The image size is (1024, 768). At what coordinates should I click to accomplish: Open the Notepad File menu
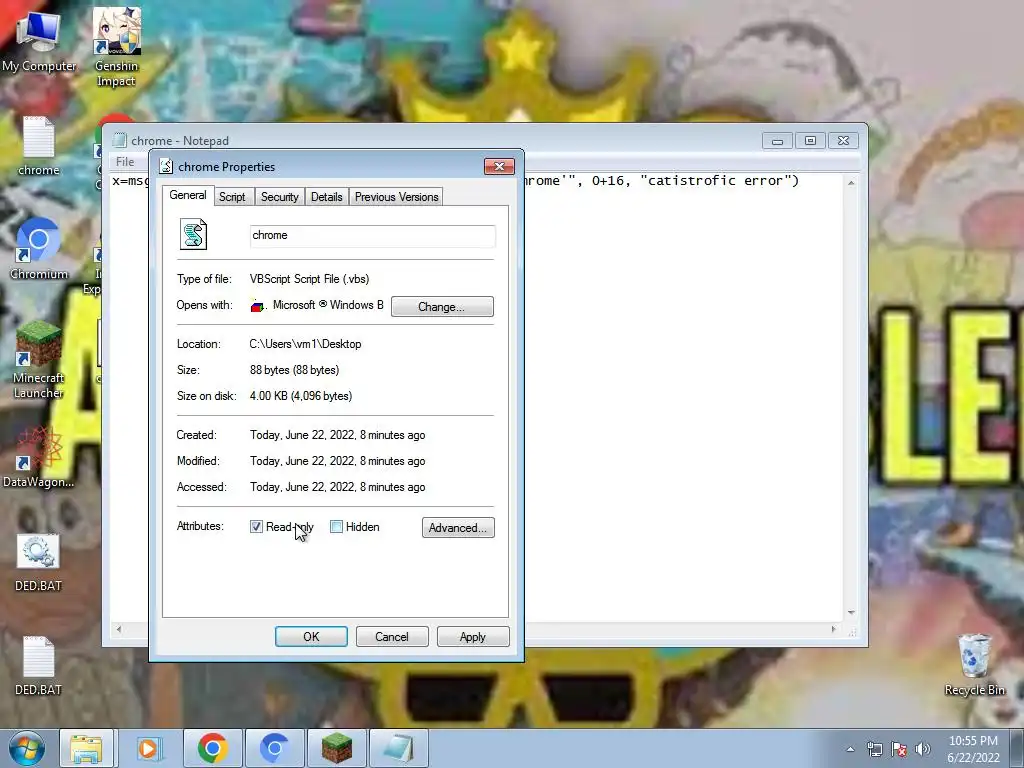[125, 161]
